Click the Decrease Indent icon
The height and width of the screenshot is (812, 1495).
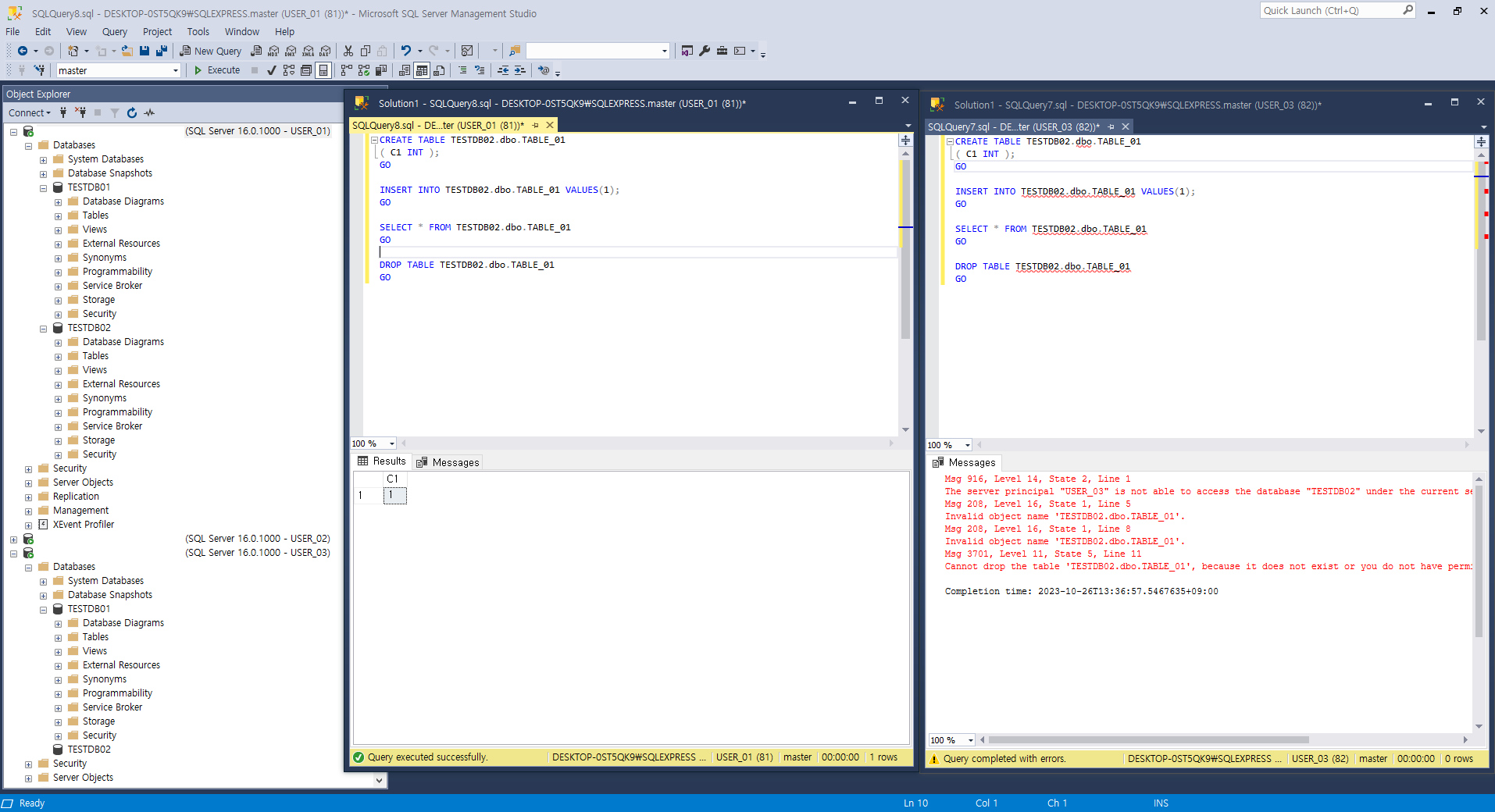[503, 70]
